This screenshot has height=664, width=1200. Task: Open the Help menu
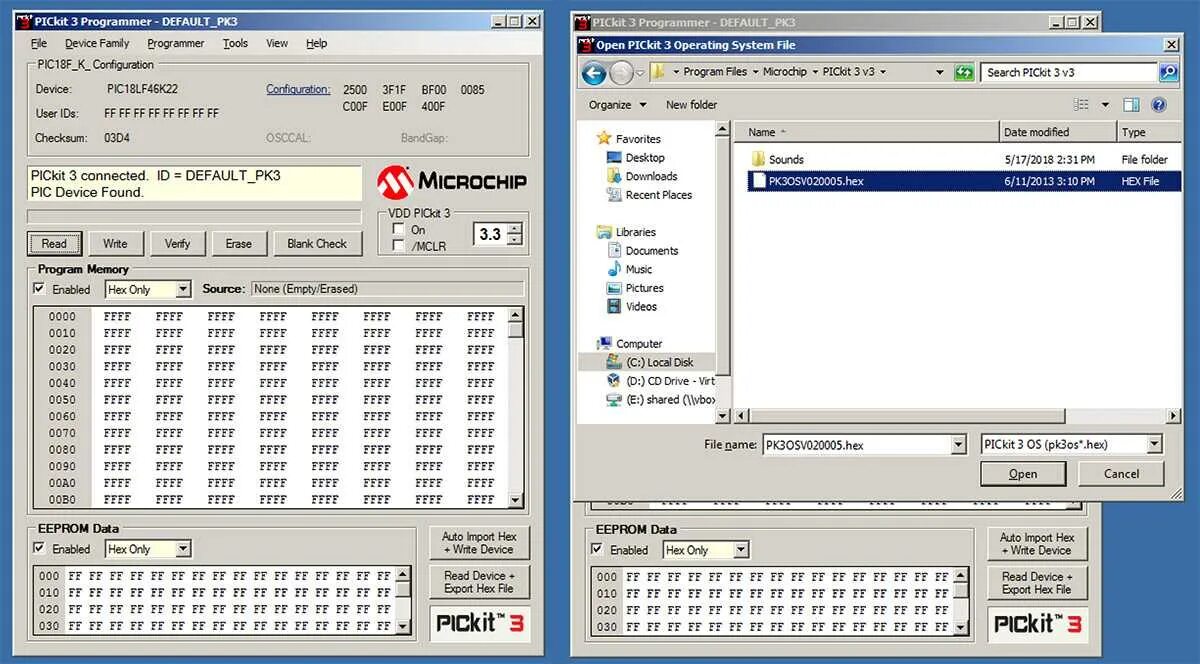tap(317, 43)
